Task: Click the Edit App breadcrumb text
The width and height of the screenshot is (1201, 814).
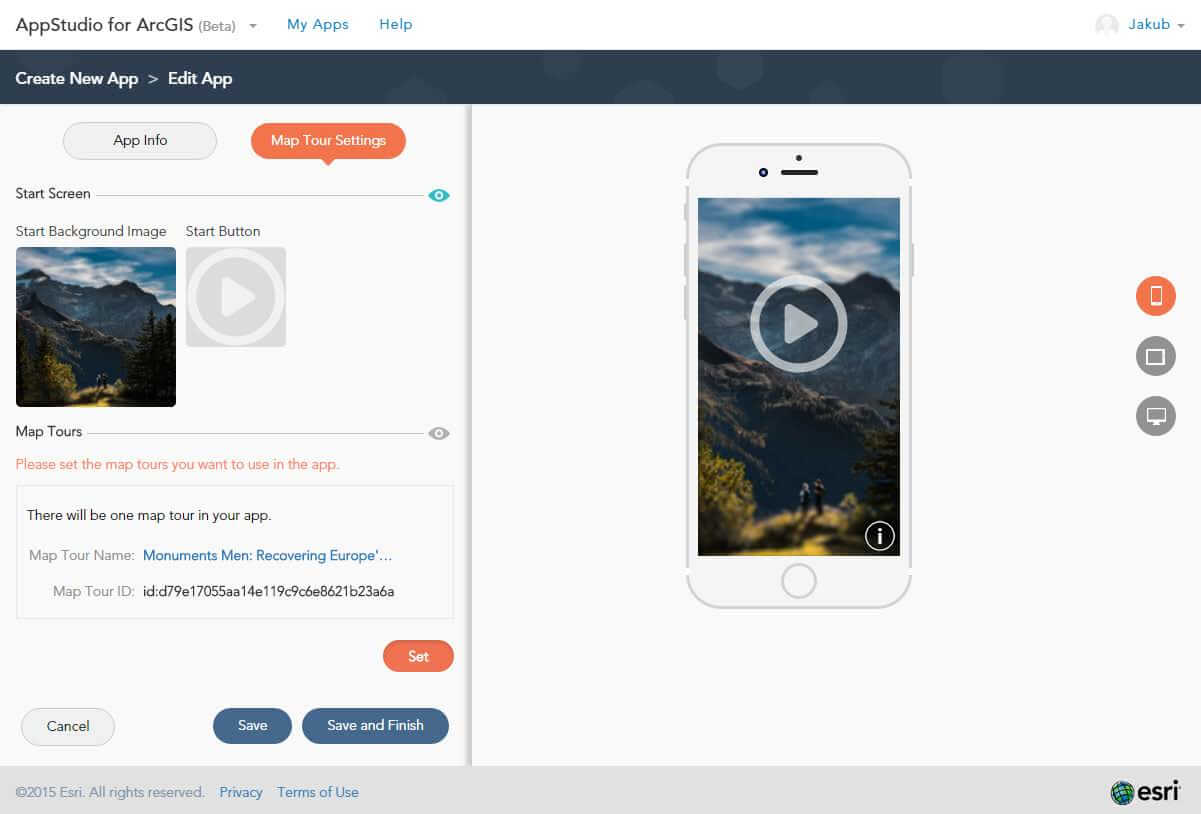Action: click(200, 78)
